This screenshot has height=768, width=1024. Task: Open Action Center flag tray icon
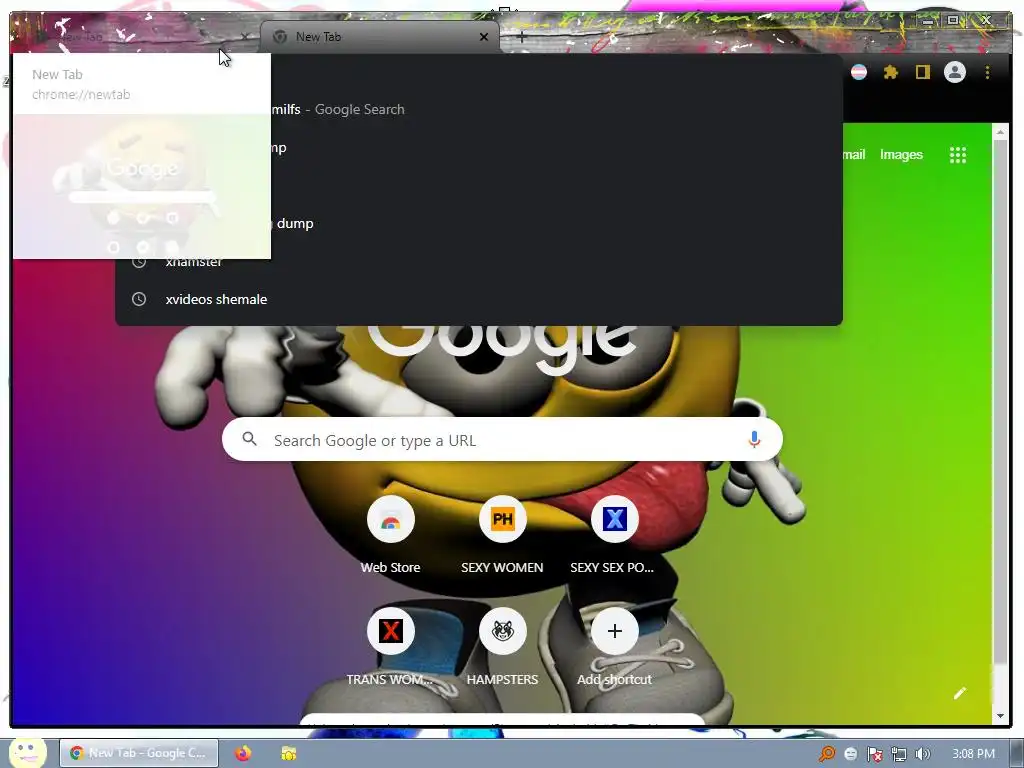874,754
